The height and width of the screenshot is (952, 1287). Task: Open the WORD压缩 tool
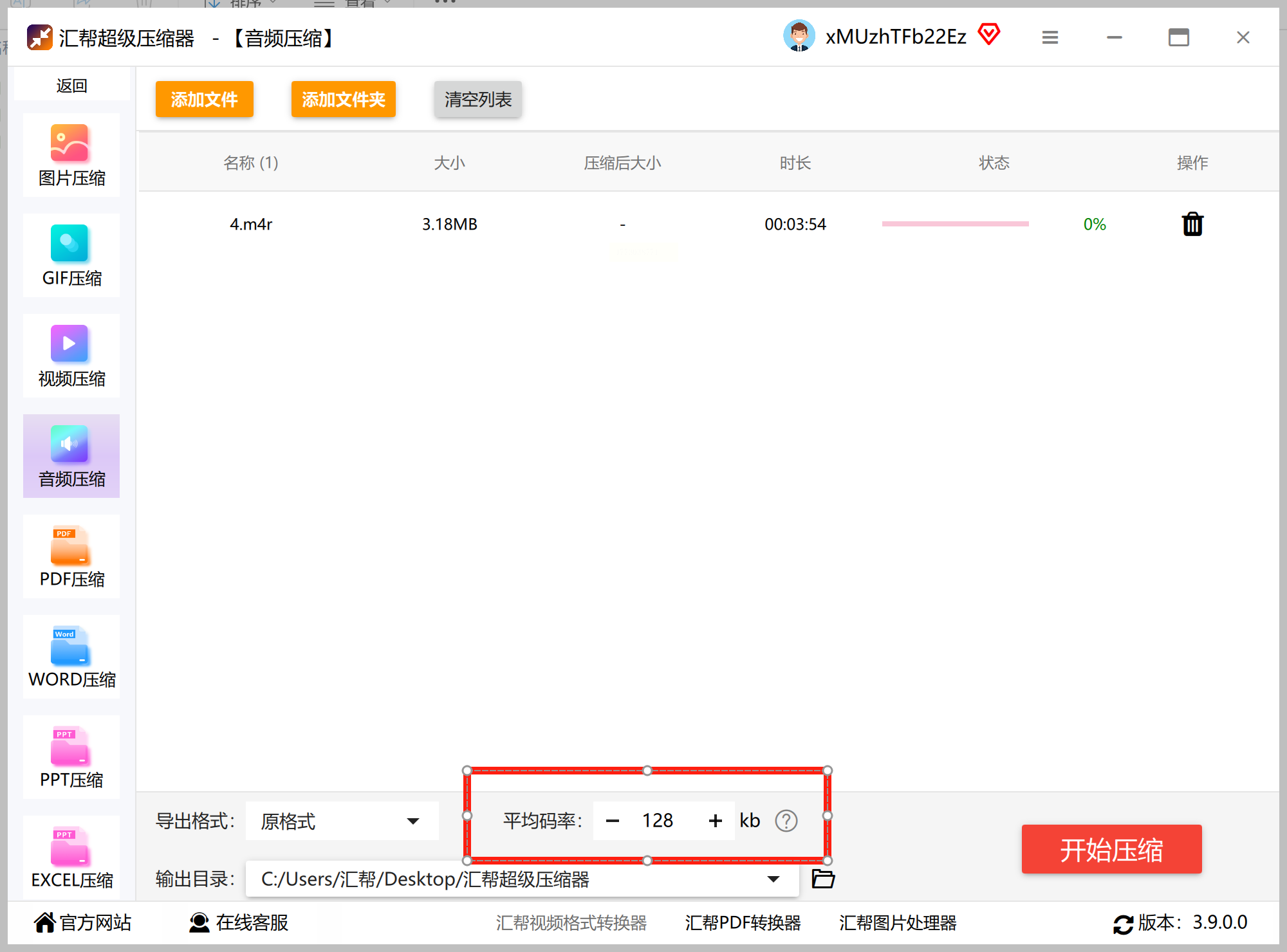pos(71,657)
